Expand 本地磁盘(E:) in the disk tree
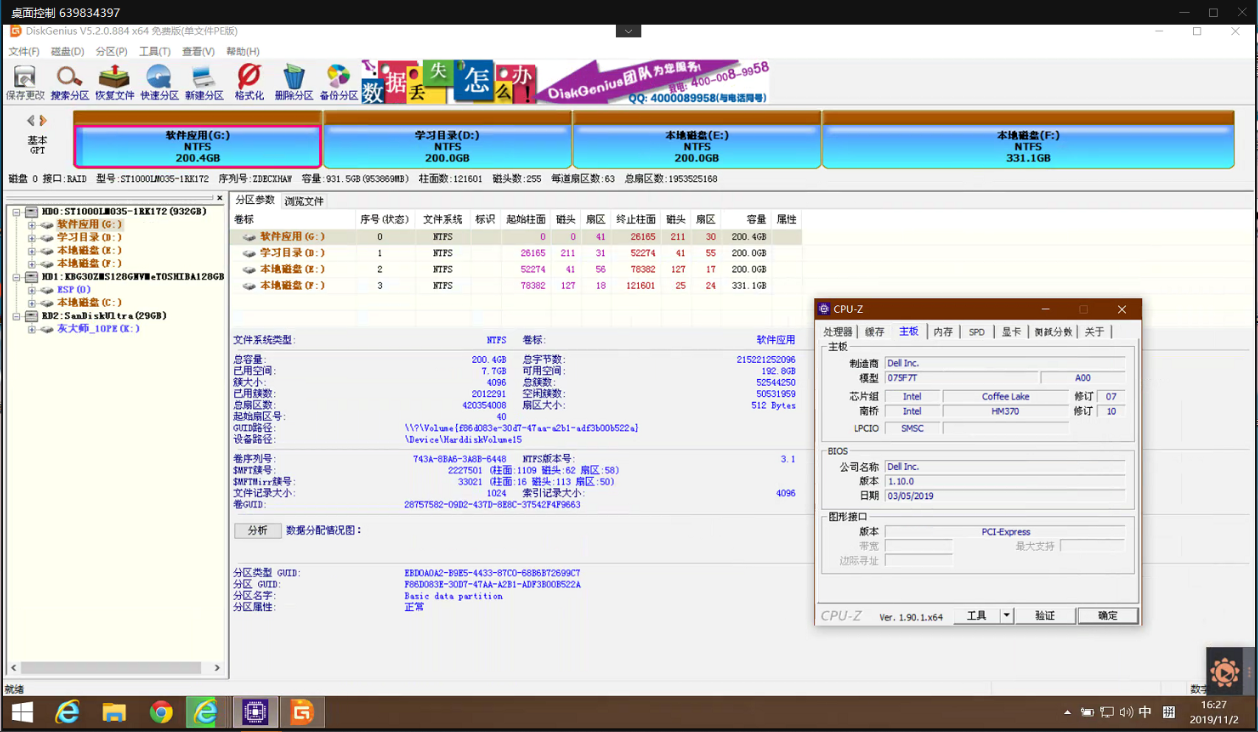The height and width of the screenshot is (732, 1258). click(32, 251)
